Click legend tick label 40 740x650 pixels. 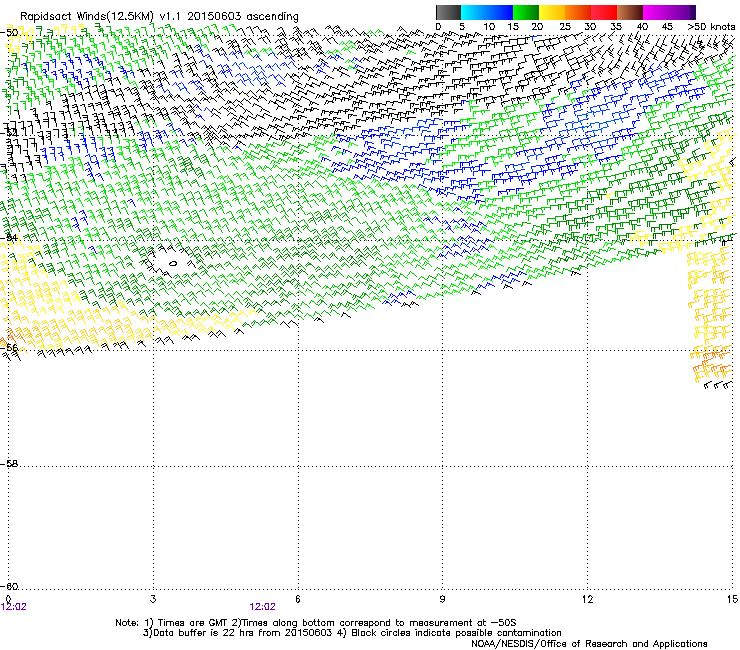pyautogui.click(x=642, y=27)
